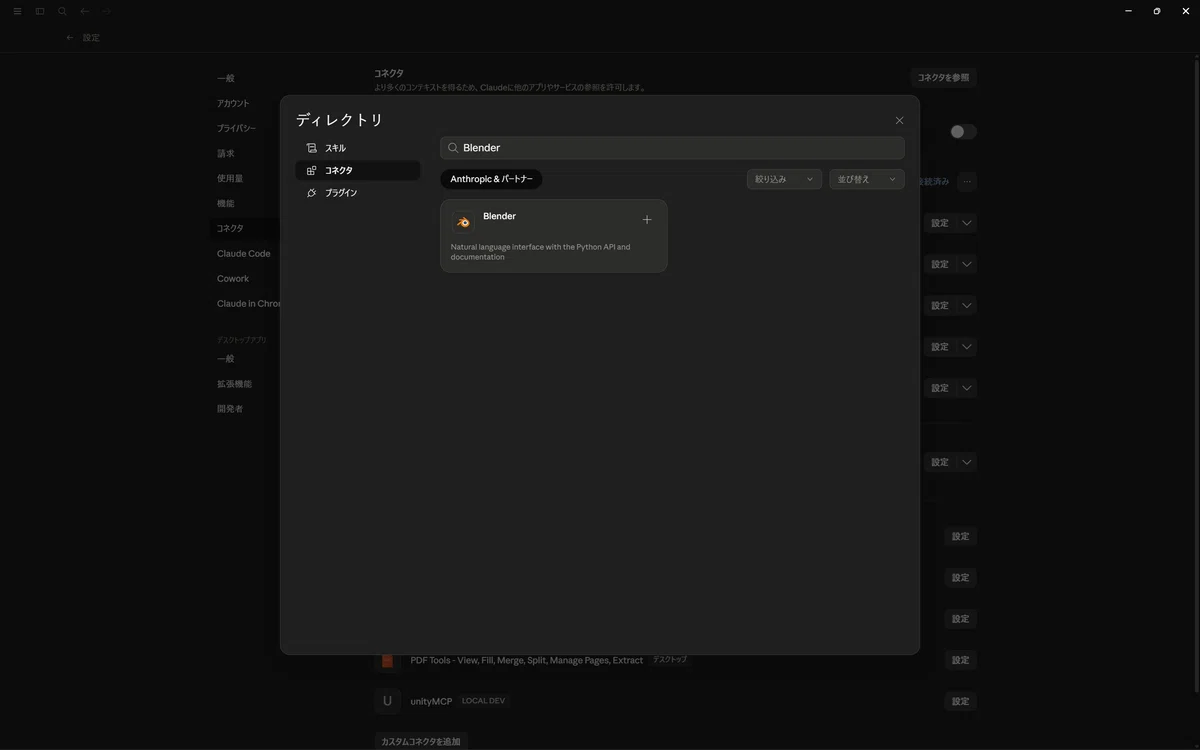Open Claude in Chrome settings section
1200x750 pixels.
248,304
